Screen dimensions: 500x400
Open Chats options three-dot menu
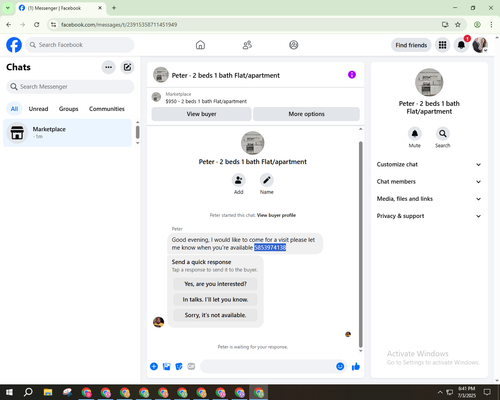click(108, 67)
